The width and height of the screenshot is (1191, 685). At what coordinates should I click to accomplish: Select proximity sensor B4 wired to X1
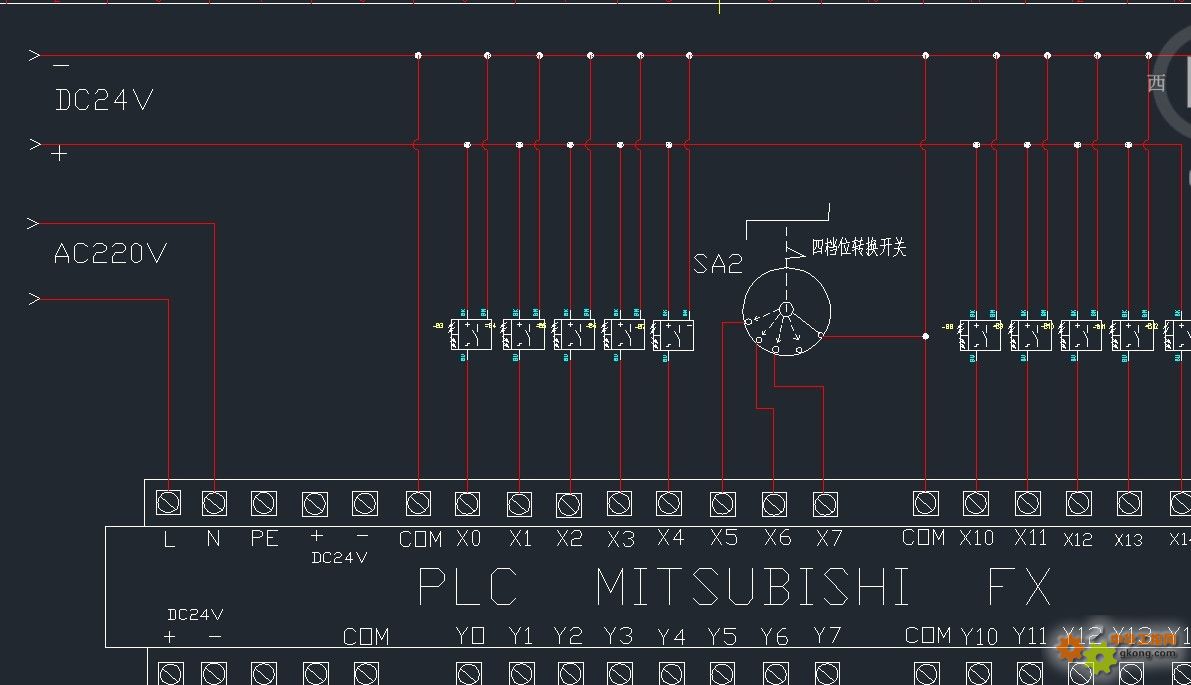tap(523, 335)
